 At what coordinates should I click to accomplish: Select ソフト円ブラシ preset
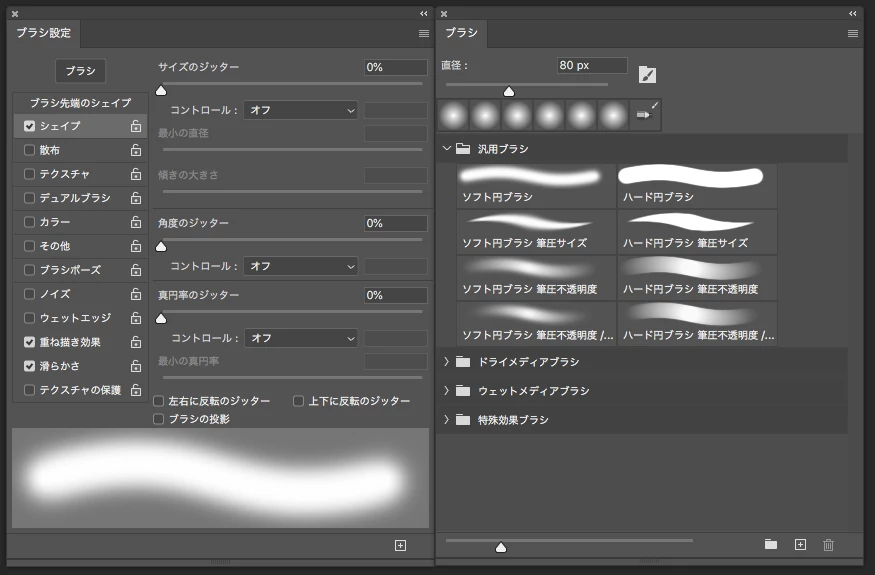click(536, 185)
